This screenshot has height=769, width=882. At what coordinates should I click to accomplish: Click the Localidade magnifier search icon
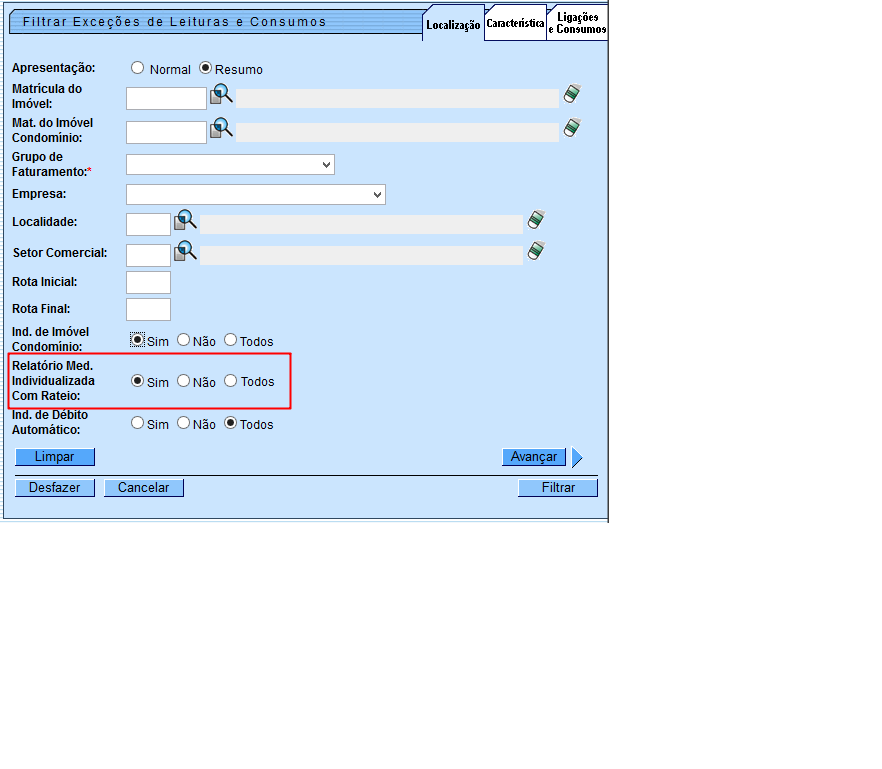(186, 221)
